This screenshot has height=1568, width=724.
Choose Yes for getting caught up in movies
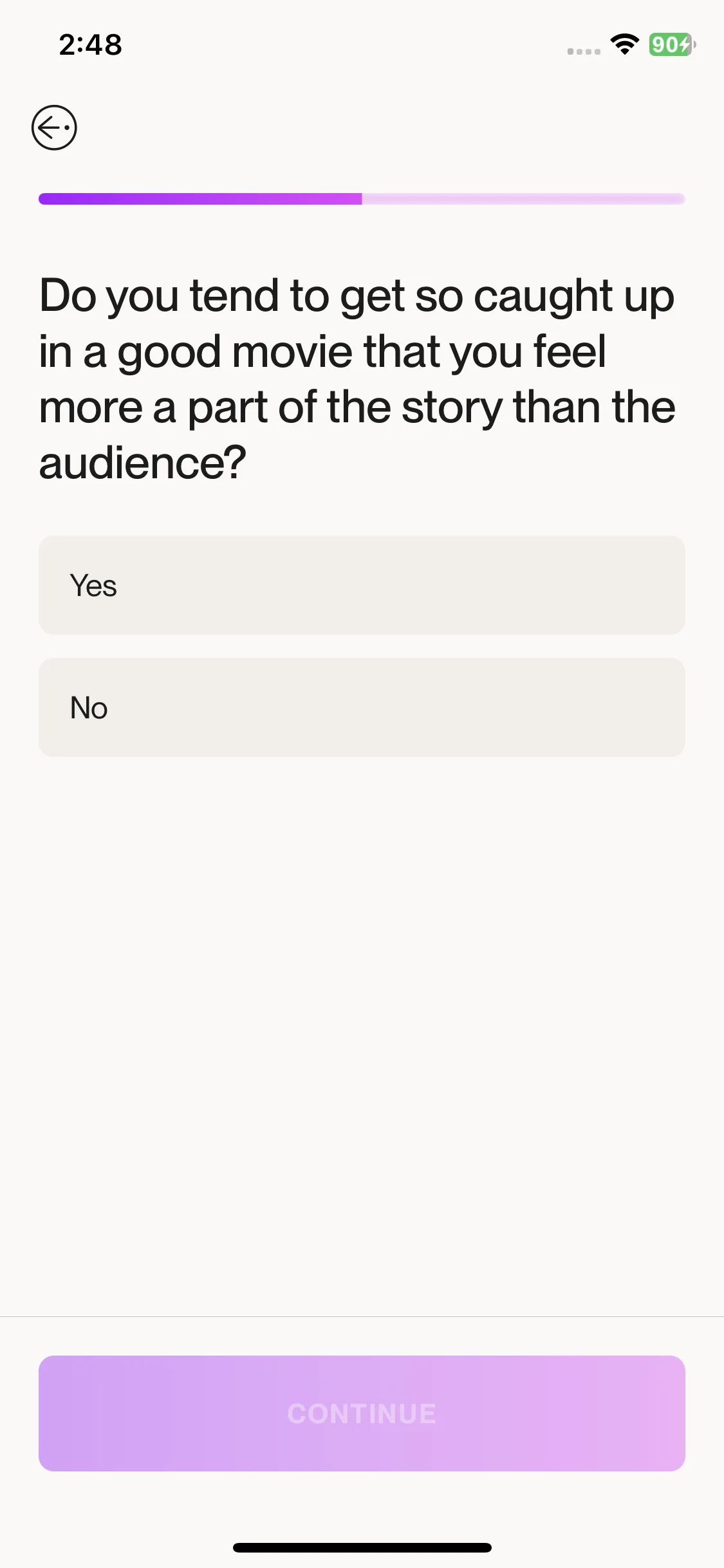point(362,585)
